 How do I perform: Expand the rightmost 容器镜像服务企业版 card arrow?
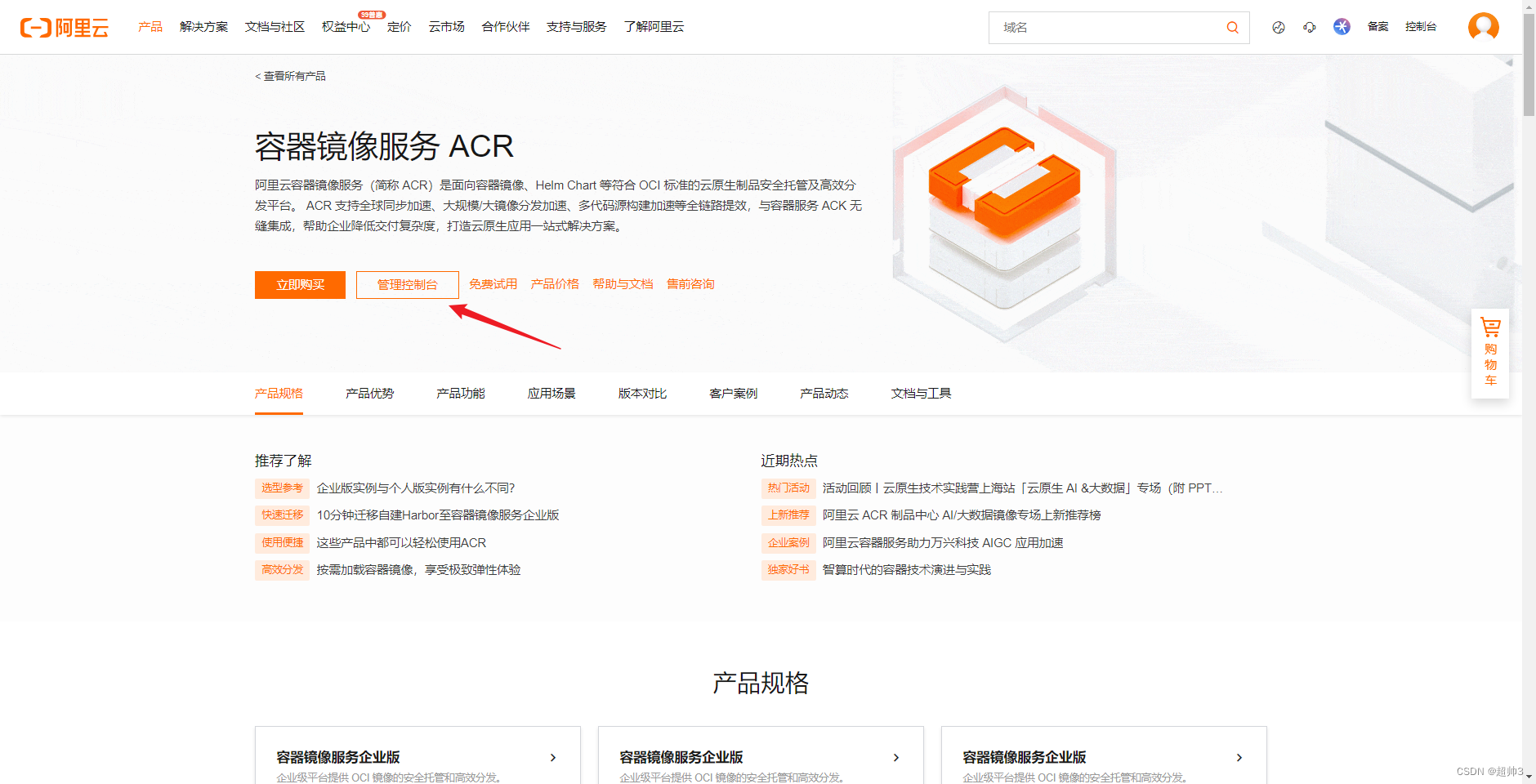click(1239, 758)
